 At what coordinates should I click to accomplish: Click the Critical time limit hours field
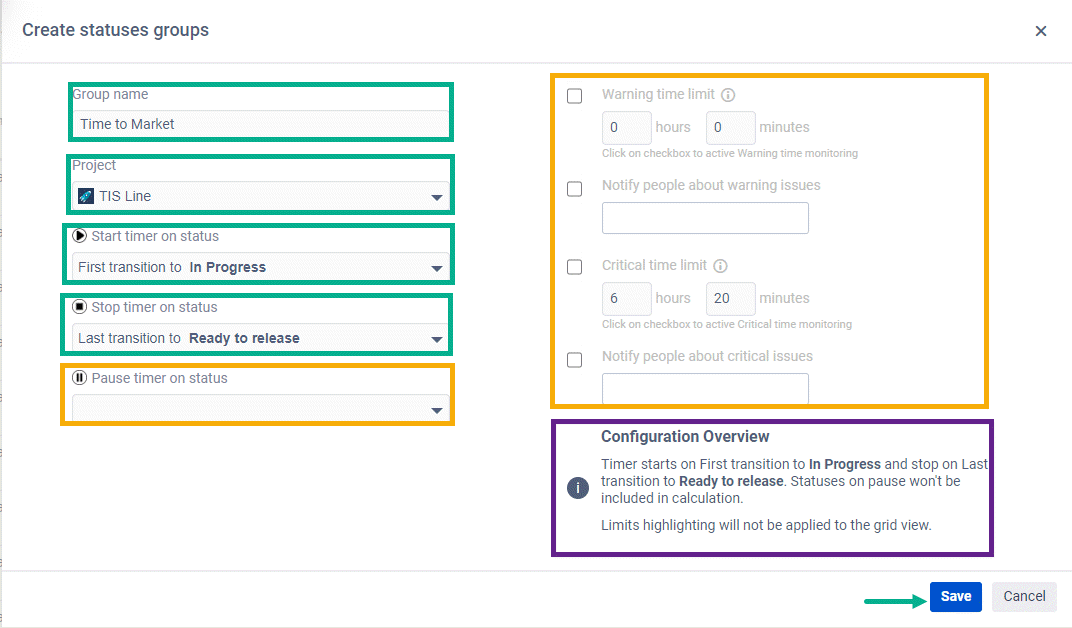(x=626, y=299)
